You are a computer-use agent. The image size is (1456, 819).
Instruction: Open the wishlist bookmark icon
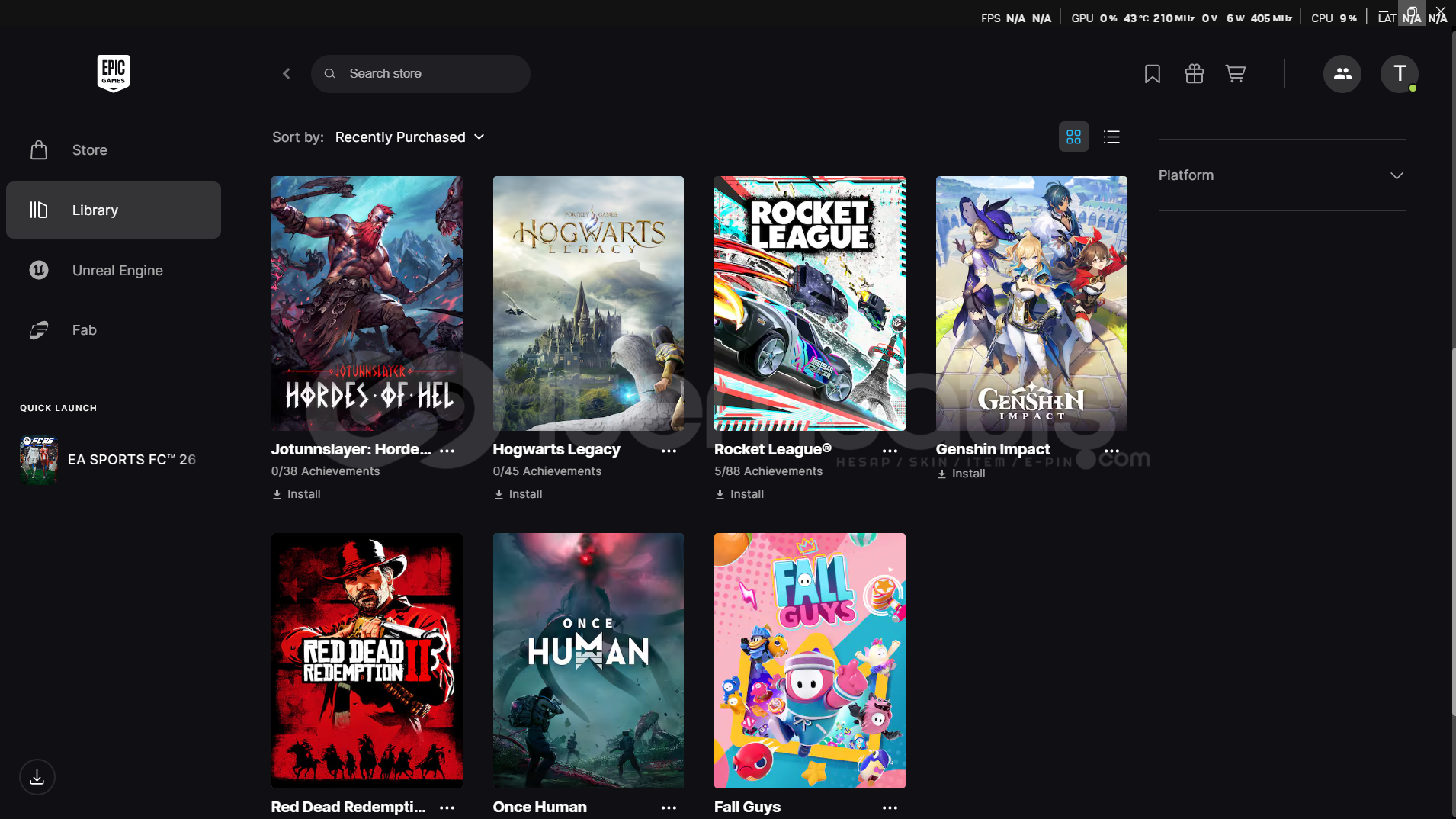[x=1153, y=74]
